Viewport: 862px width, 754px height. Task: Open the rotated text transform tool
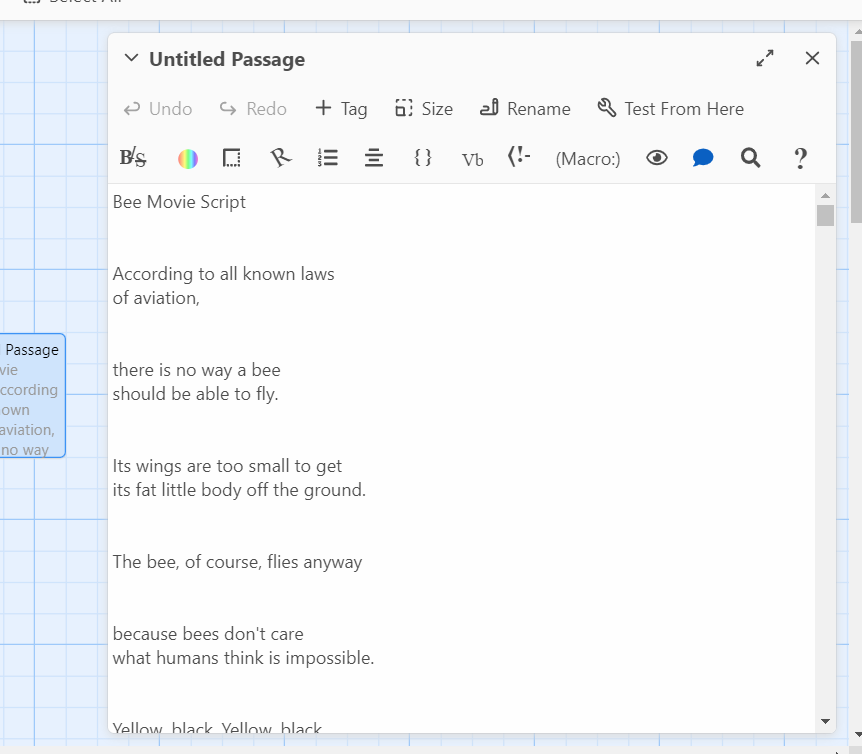[280, 158]
